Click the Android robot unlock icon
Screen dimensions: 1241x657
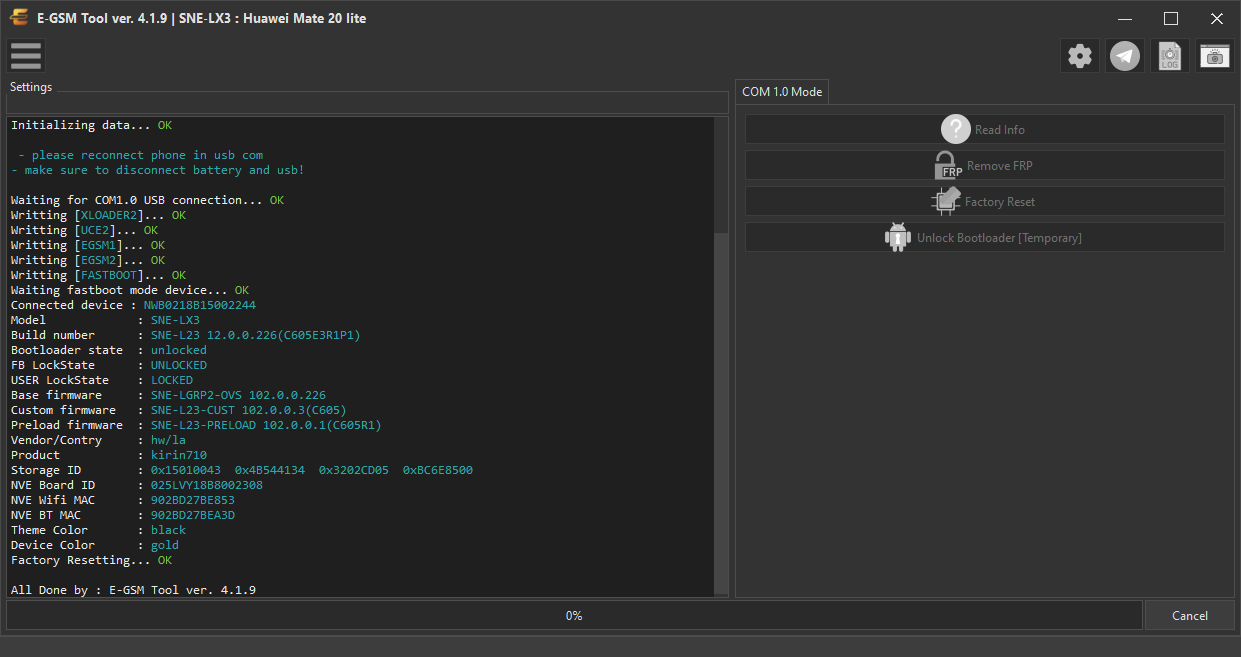[898, 237]
